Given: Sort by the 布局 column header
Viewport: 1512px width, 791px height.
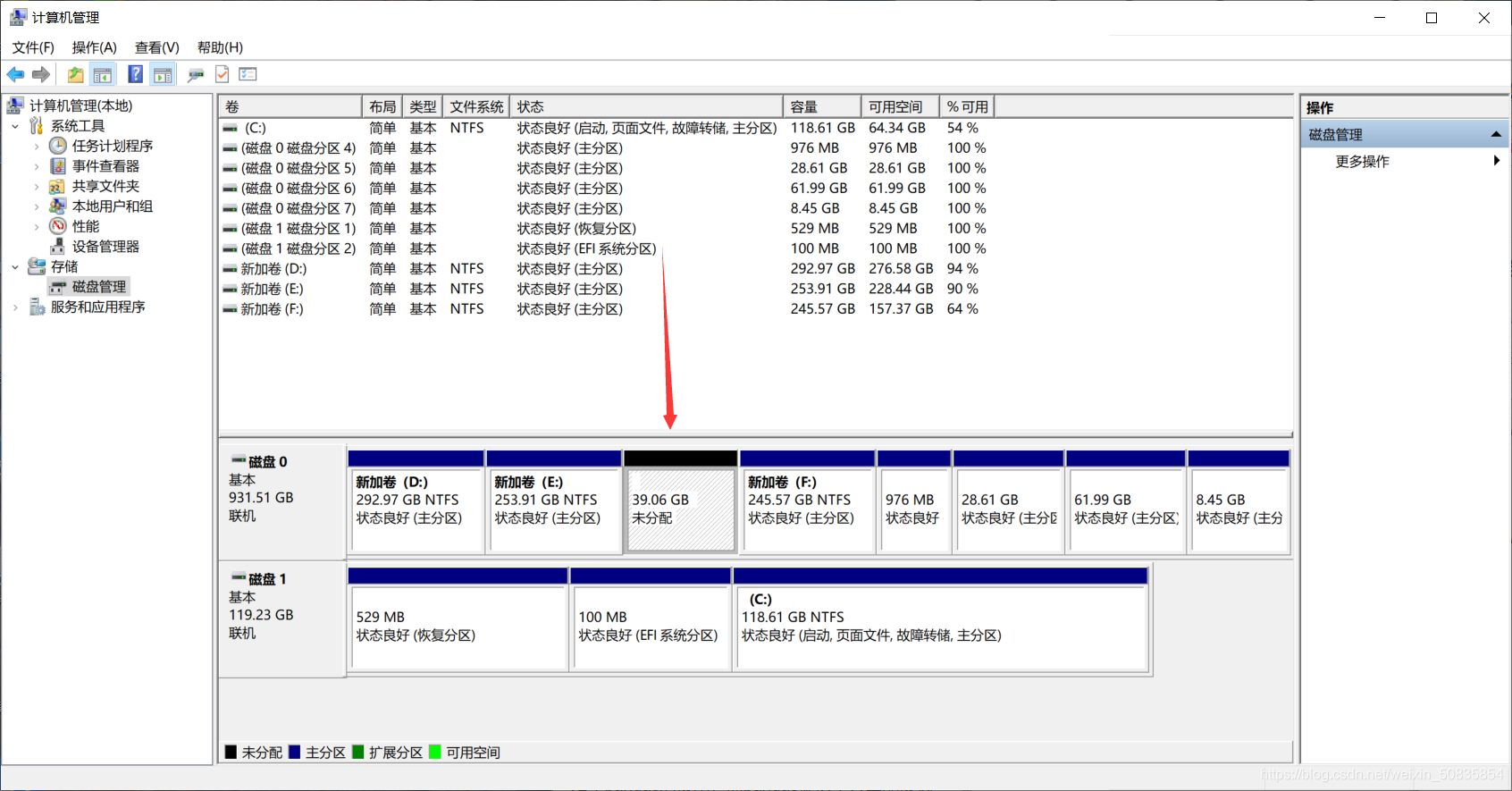Looking at the screenshot, I should coord(382,106).
